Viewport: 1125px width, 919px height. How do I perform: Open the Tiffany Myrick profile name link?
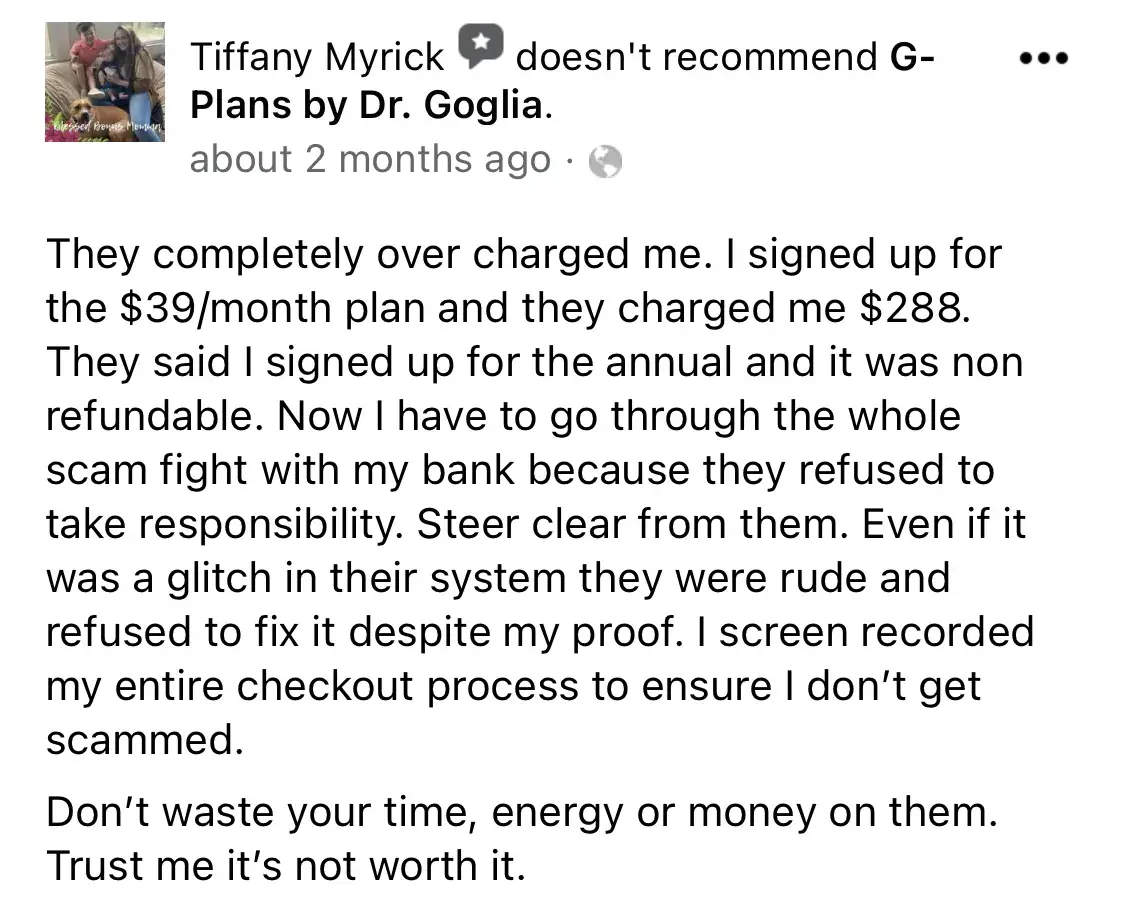317,58
